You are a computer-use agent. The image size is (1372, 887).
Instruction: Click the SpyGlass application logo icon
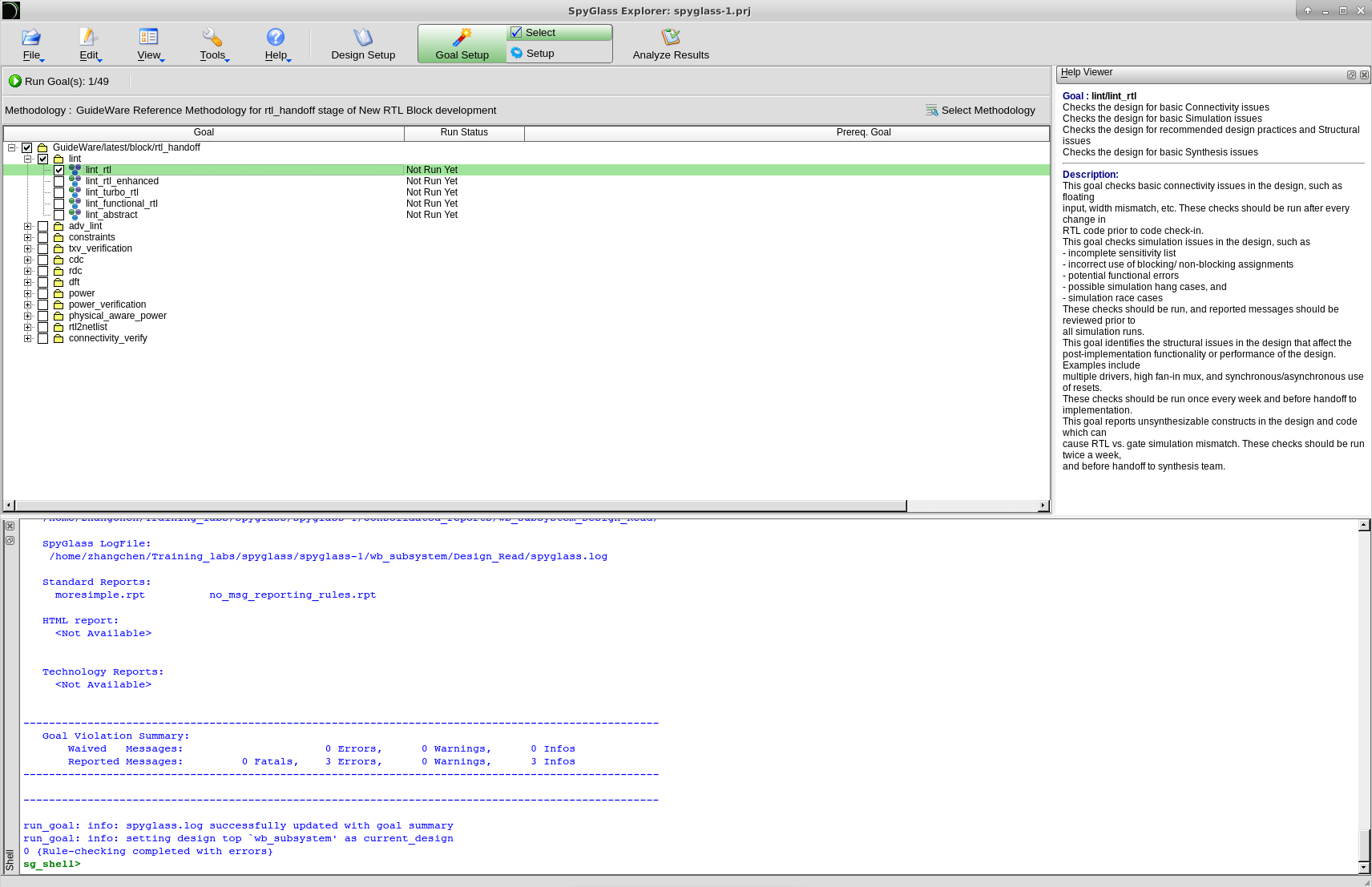pos(10,10)
